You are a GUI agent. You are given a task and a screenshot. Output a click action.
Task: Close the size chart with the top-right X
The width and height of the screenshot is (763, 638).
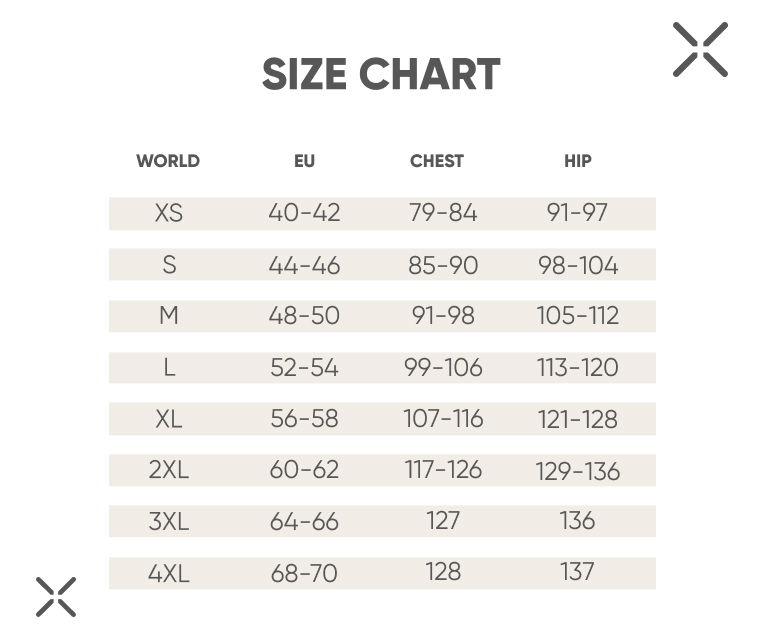[x=700, y=49]
